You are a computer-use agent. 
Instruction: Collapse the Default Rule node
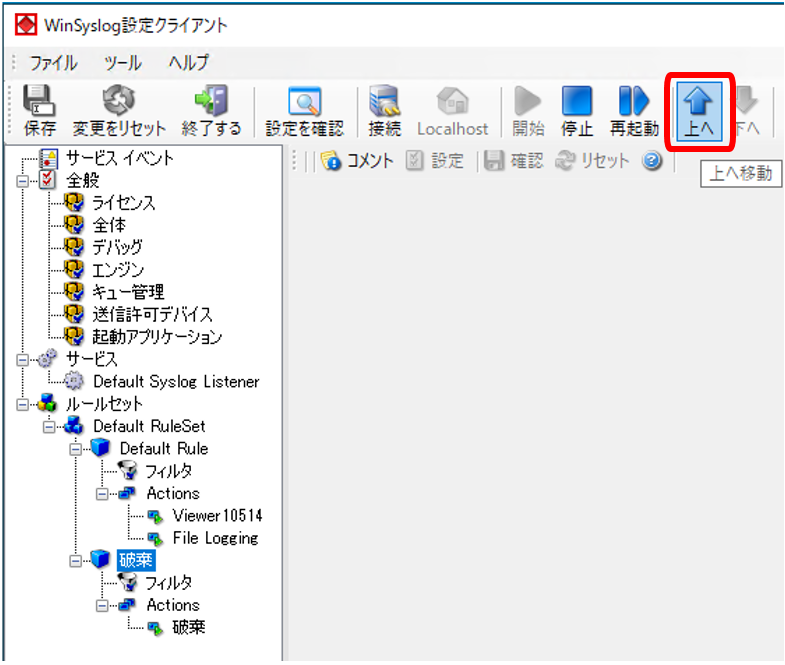pyautogui.click(x=76, y=449)
